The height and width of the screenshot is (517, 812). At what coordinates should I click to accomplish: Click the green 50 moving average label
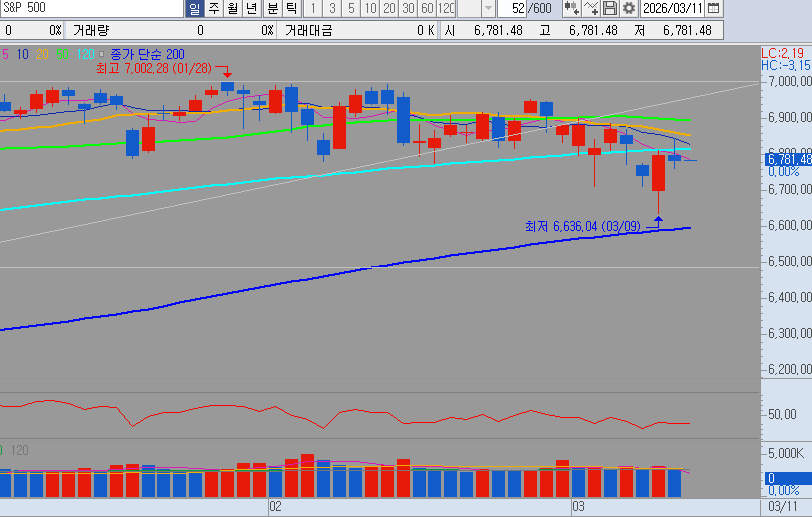click(62, 54)
